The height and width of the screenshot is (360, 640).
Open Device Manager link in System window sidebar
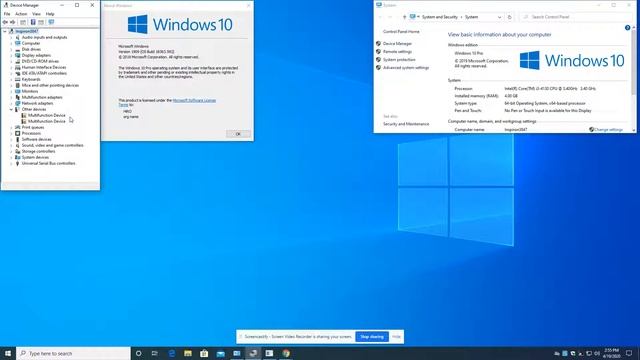[397, 43]
